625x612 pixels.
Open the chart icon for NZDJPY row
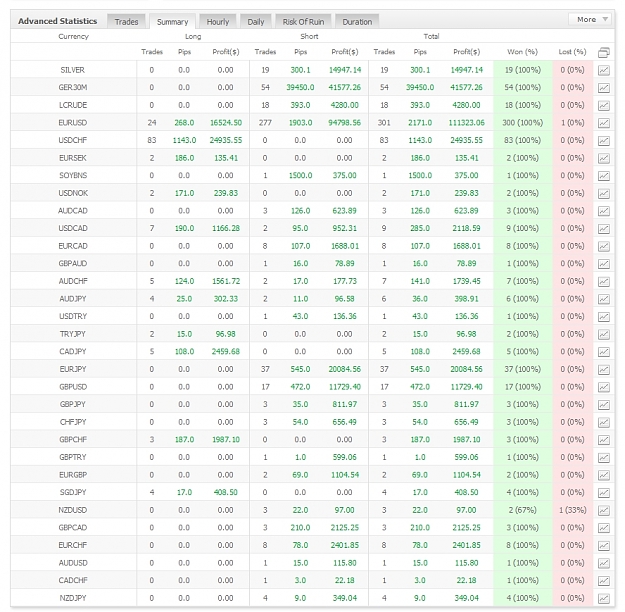[603, 598]
